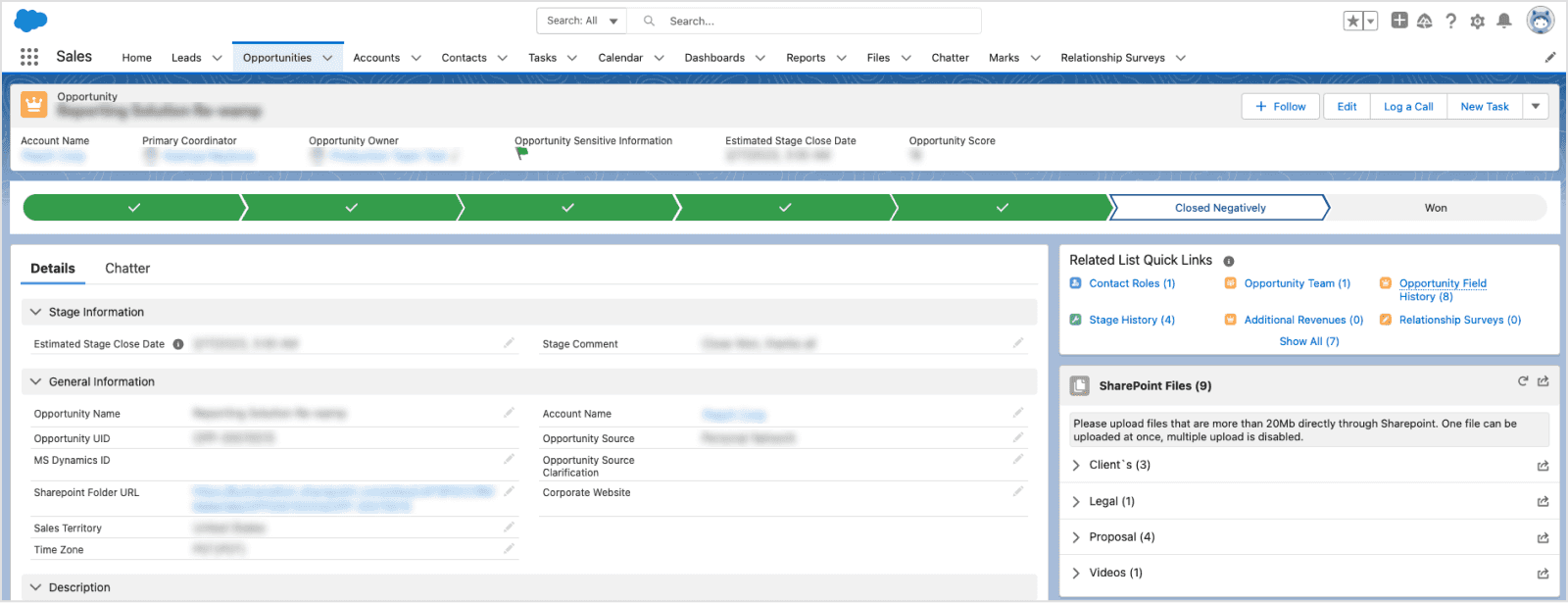Show info for Related List Quick Links
The image size is (1568, 603).
pos(1228,261)
